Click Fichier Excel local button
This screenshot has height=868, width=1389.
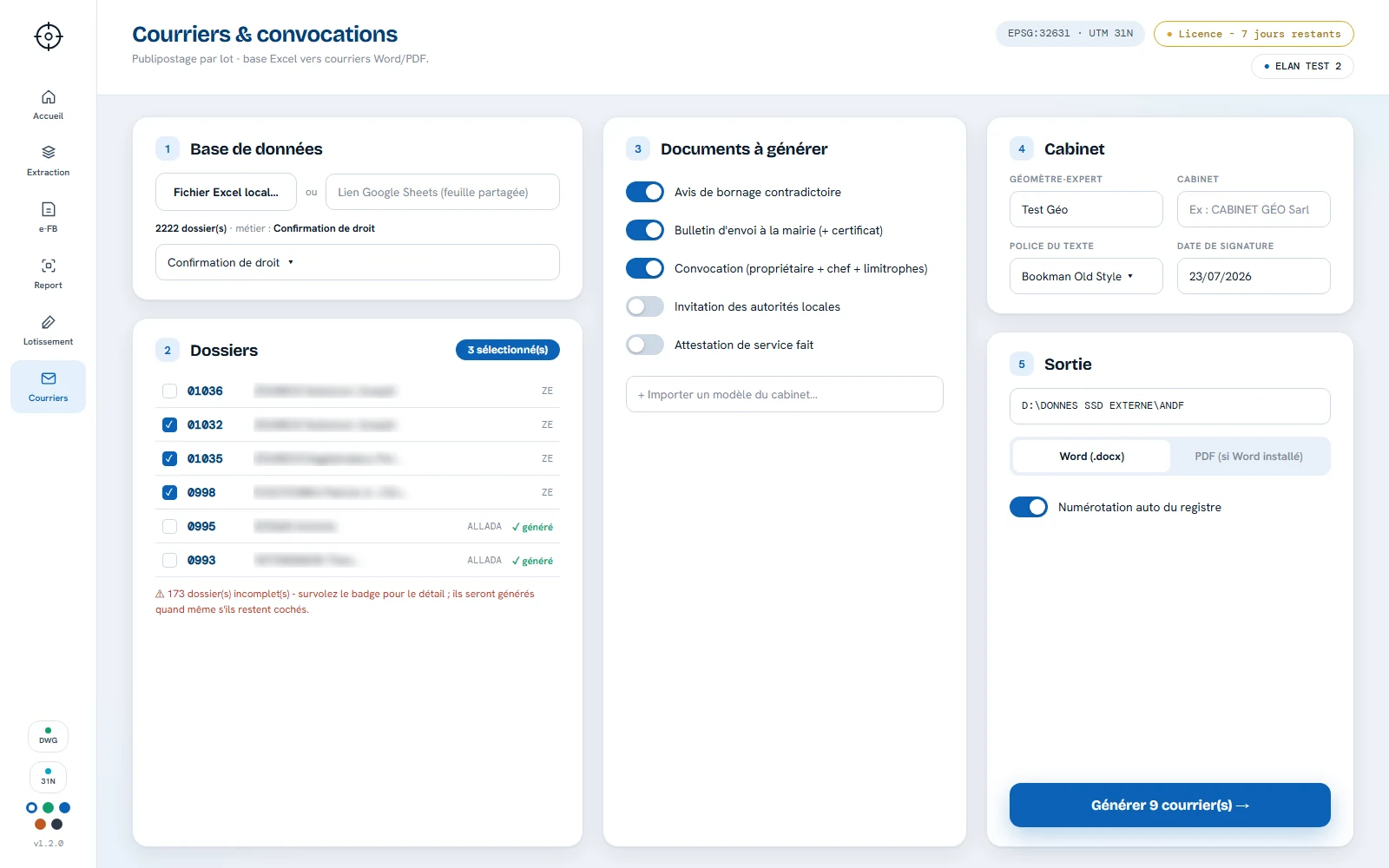[x=226, y=192]
